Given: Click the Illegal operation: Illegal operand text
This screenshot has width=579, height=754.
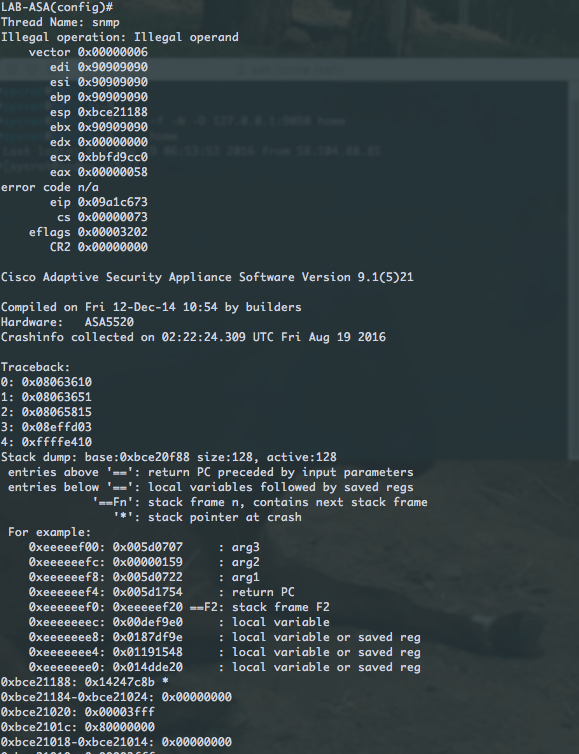Looking at the screenshot, I should click(x=119, y=37).
